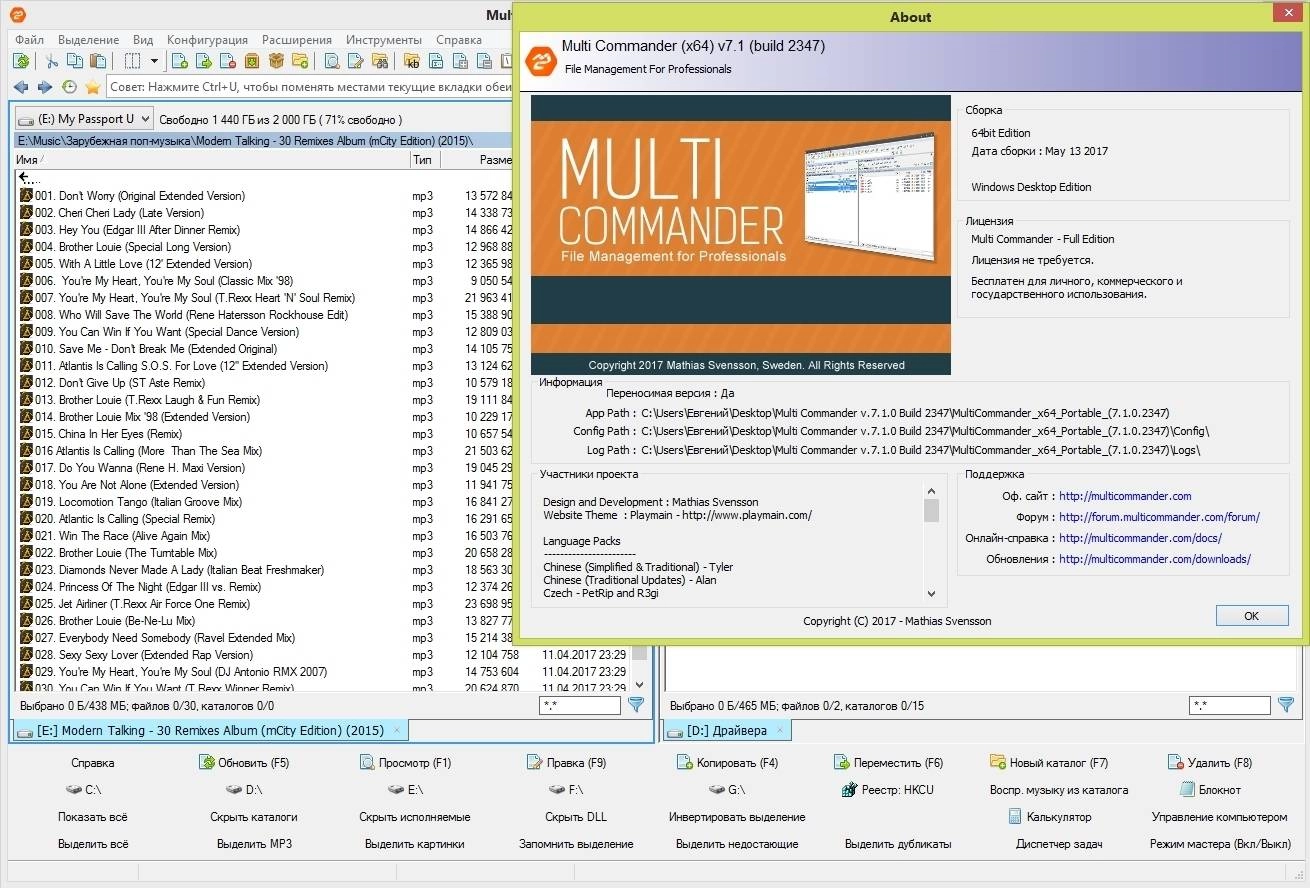Click the edit file pencil icon in the toolbar
Screen dimensions: 1310x888
tap(356, 62)
